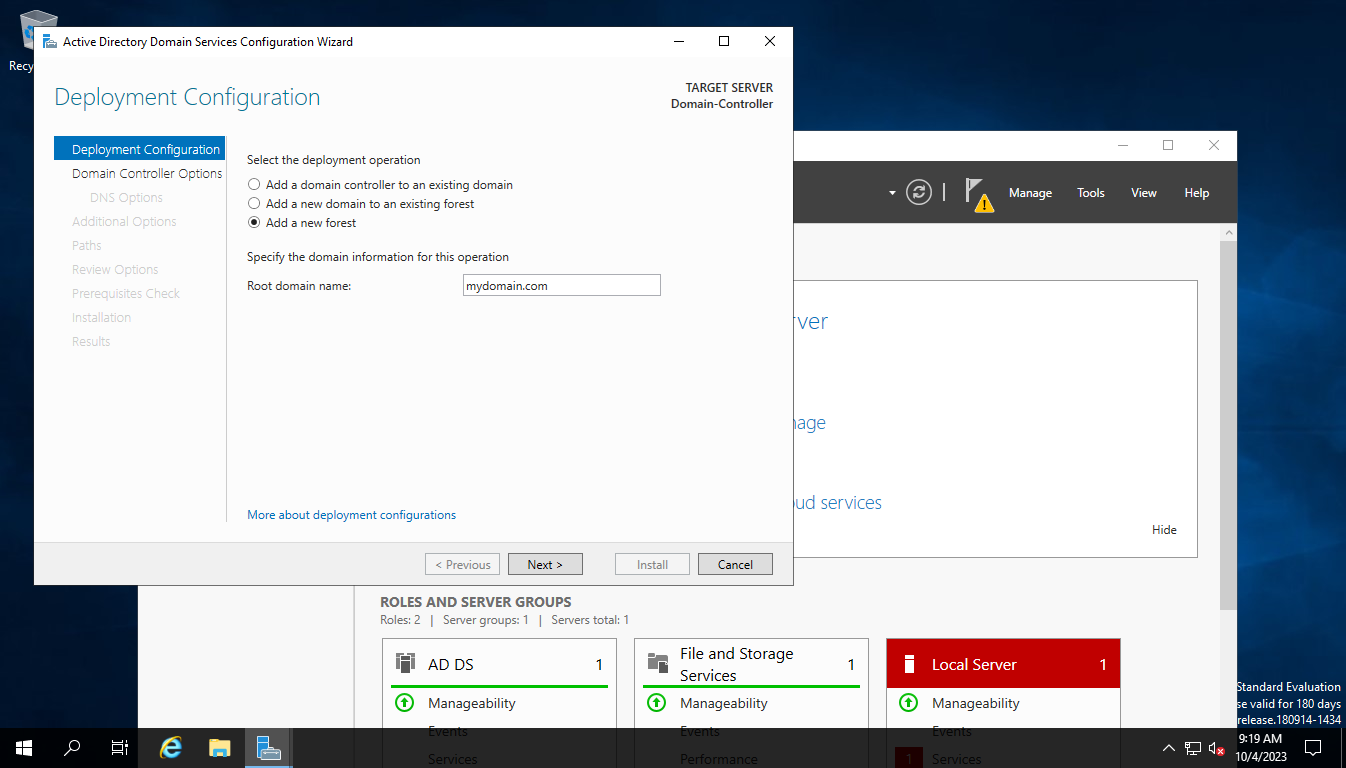The height and width of the screenshot is (768, 1346).
Task: Show hidden icons in the system tray
Action: pos(1168,747)
